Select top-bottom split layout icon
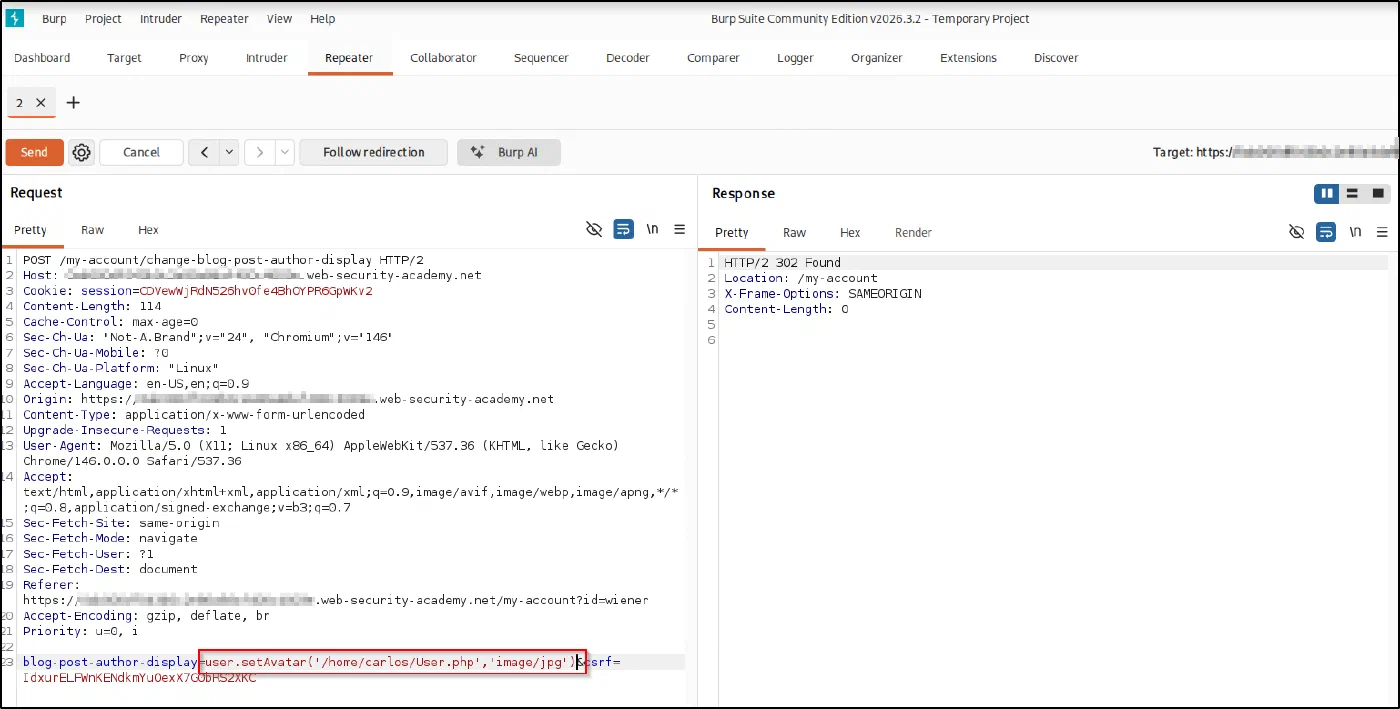This screenshot has width=1400, height=709. point(1352,193)
